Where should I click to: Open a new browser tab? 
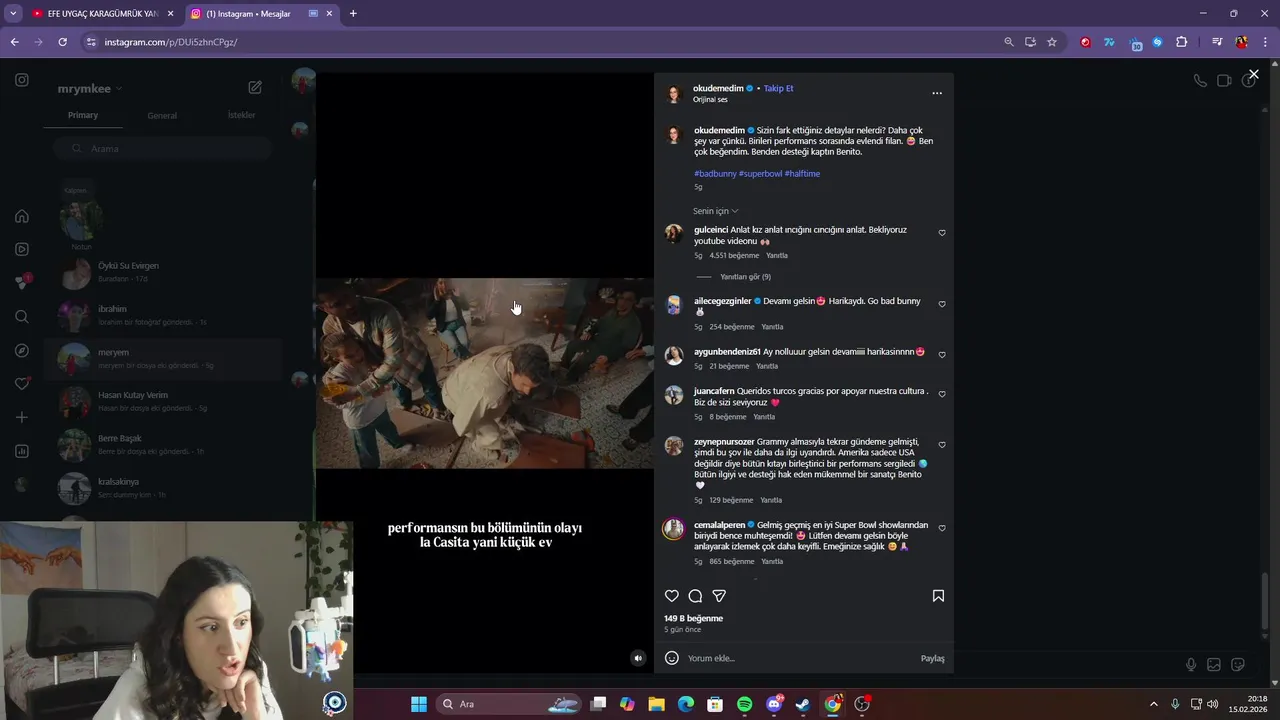353,14
